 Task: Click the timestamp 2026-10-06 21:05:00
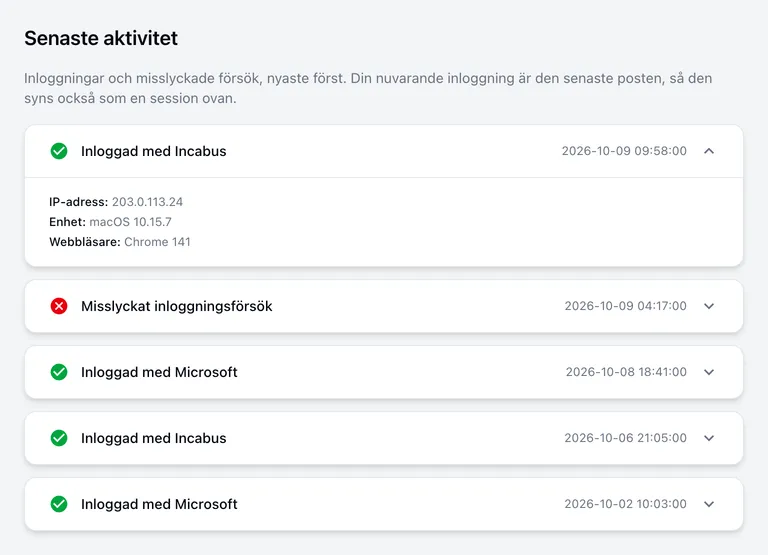[x=625, y=438]
